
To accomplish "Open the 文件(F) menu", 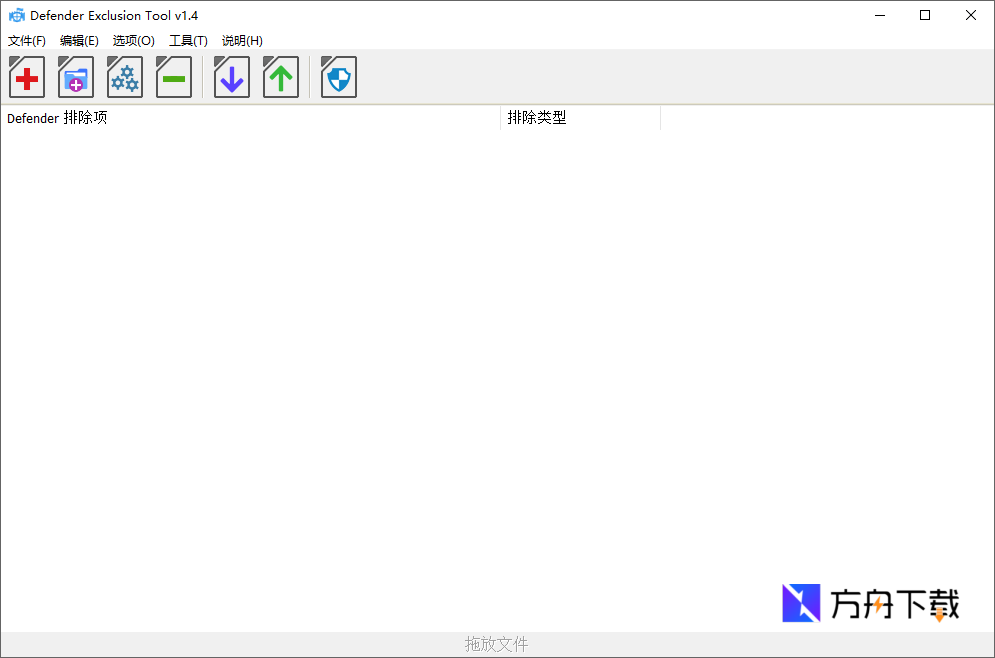I will pos(26,41).
